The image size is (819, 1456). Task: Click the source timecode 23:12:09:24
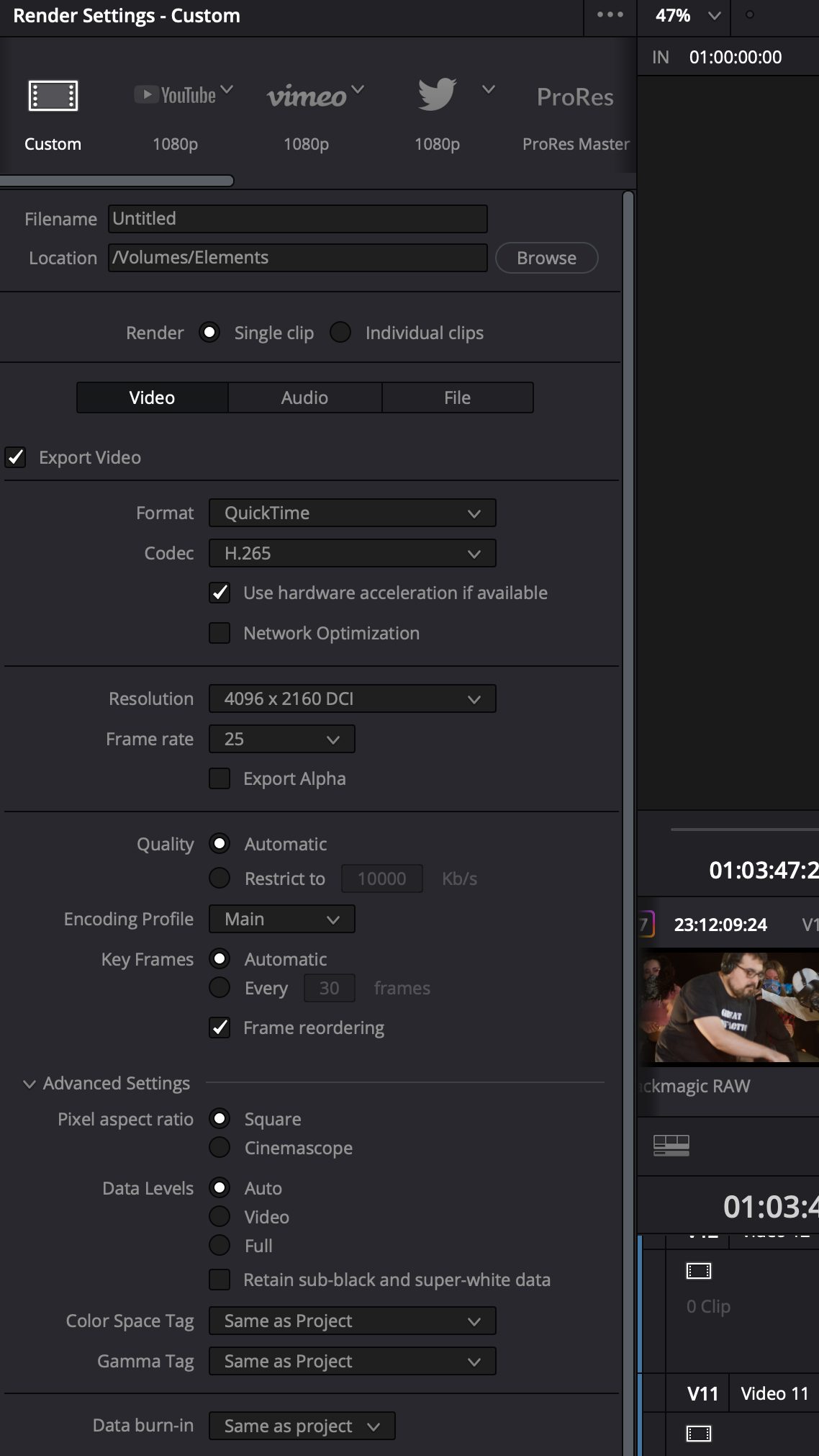coord(720,925)
